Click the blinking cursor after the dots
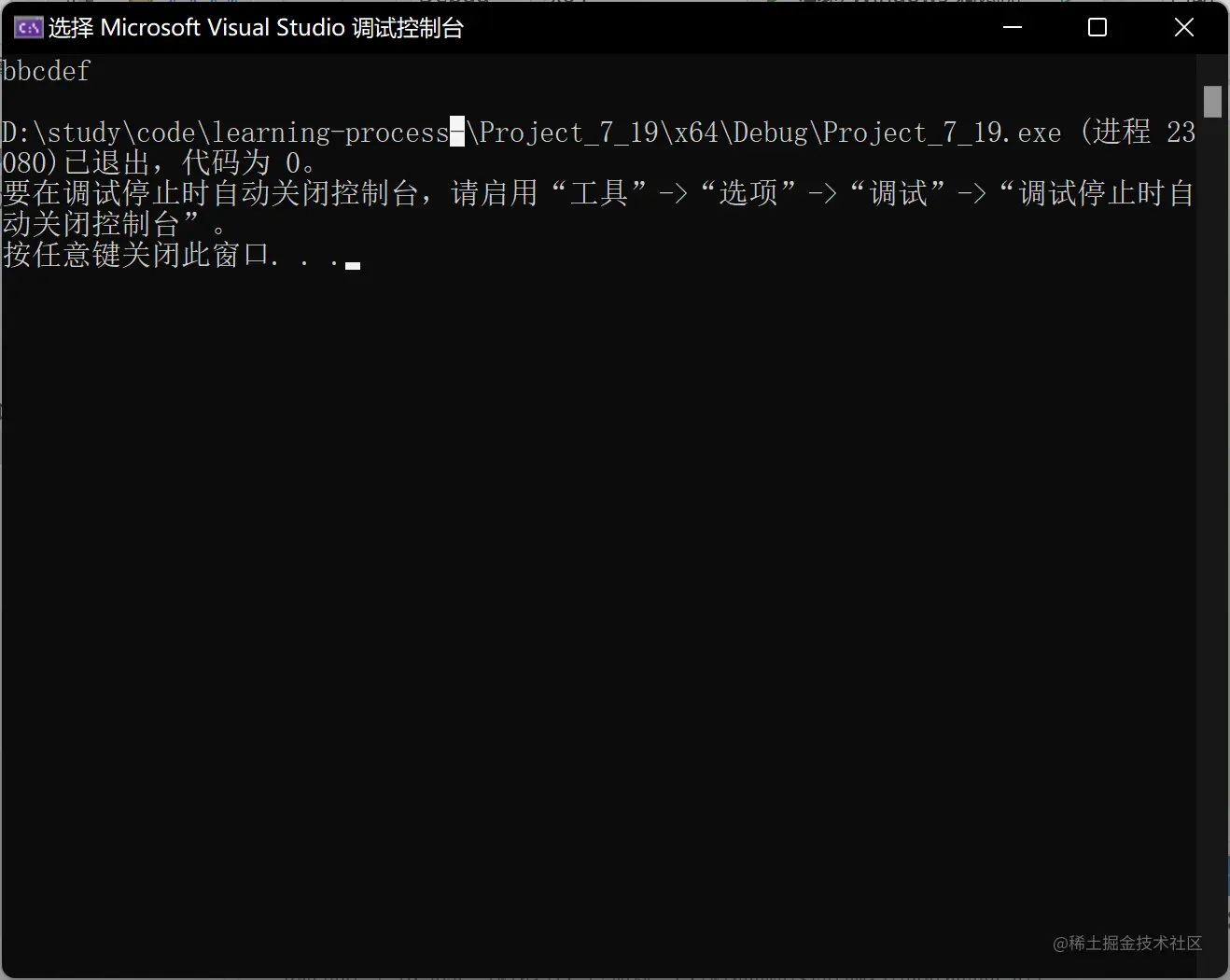The width and height of the screenshot is (1230, 980). (353, 265)
